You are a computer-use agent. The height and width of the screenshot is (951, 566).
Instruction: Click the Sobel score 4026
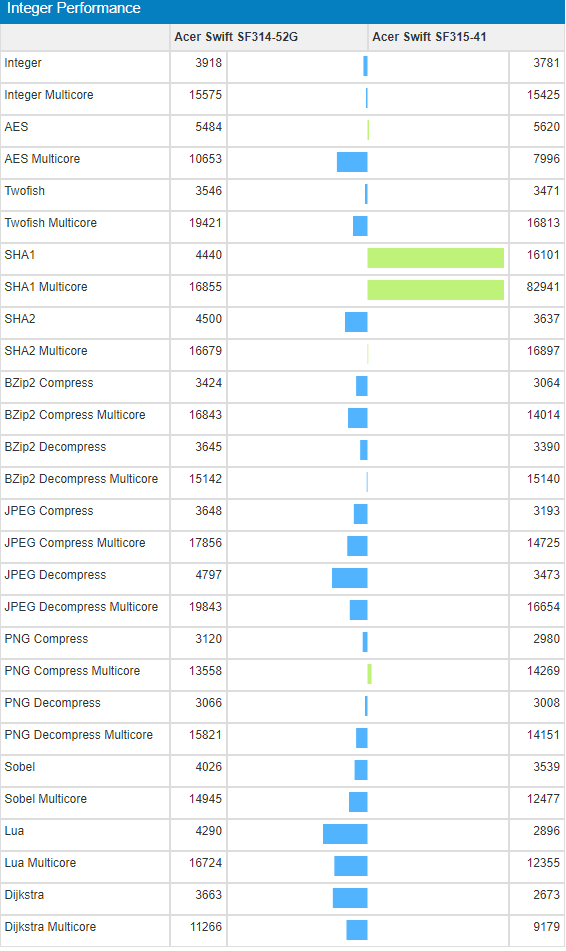point(209,767)
